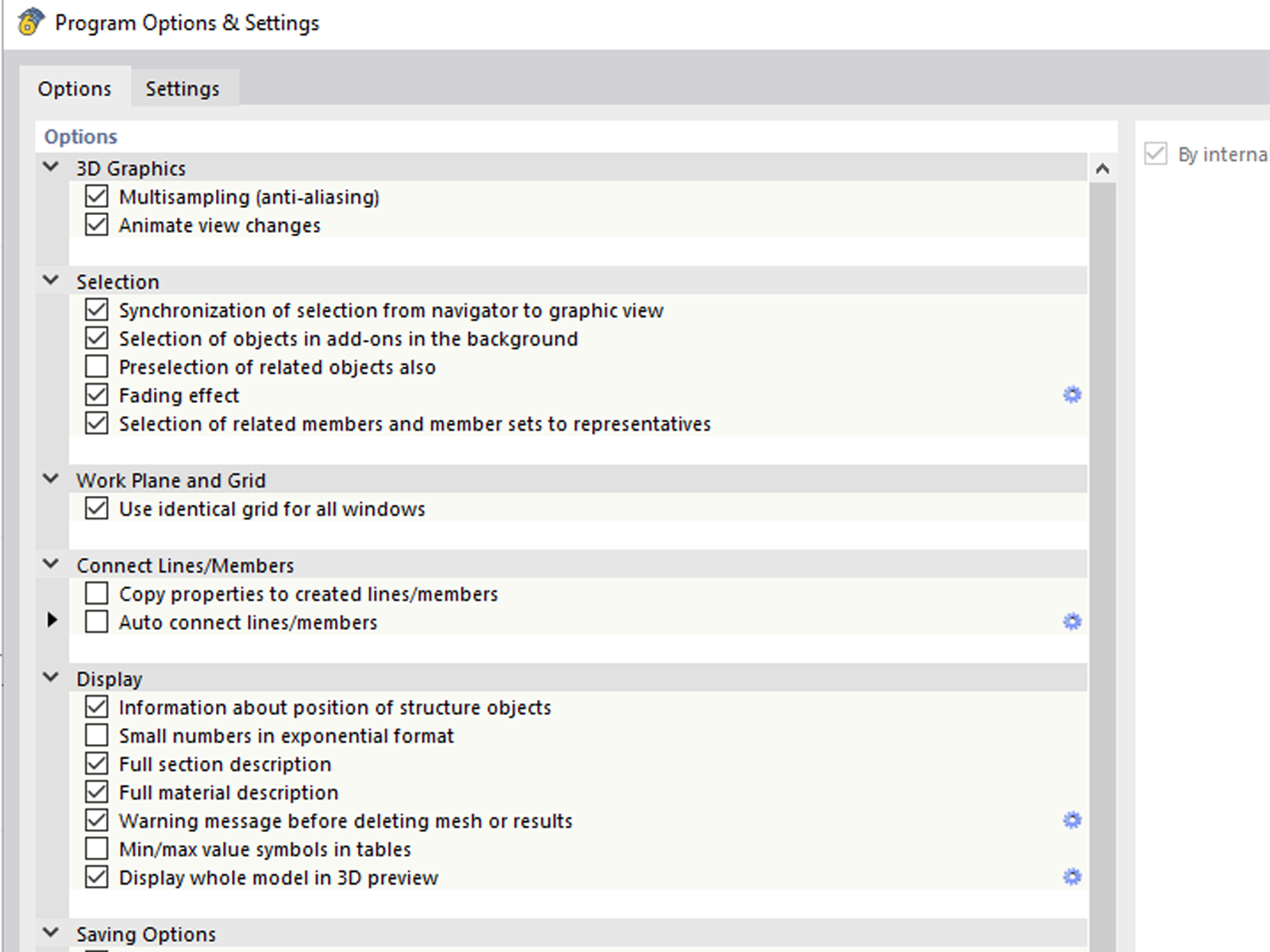Collapse the Selection section

[x=50, y=280]
